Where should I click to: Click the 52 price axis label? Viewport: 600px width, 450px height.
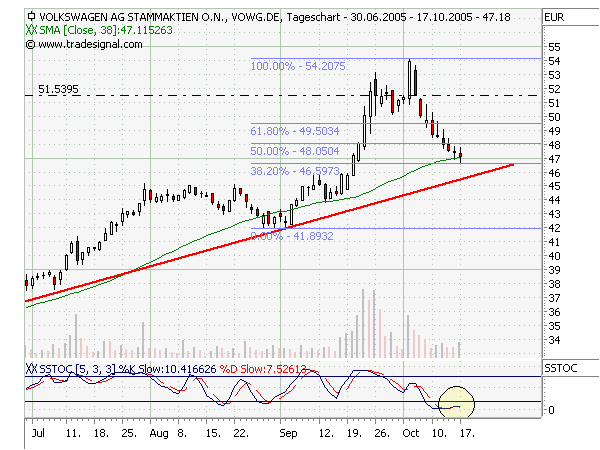(x=554, y=89)
